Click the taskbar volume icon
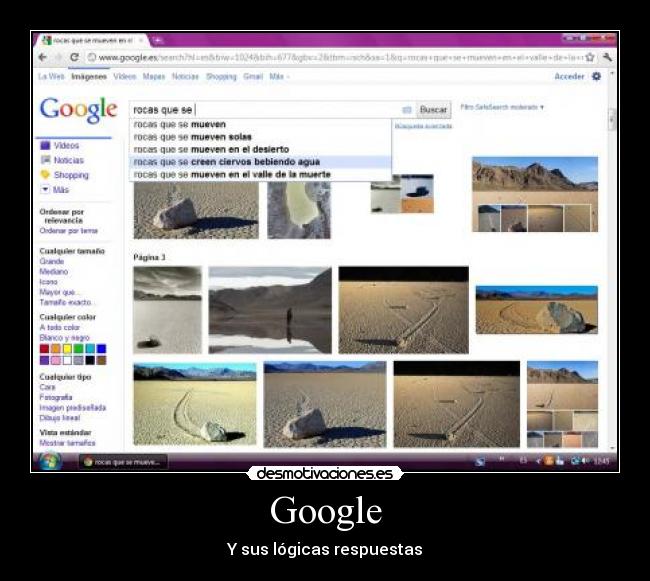The height and width of the screenshot is (581, 650). coord(586,461)
